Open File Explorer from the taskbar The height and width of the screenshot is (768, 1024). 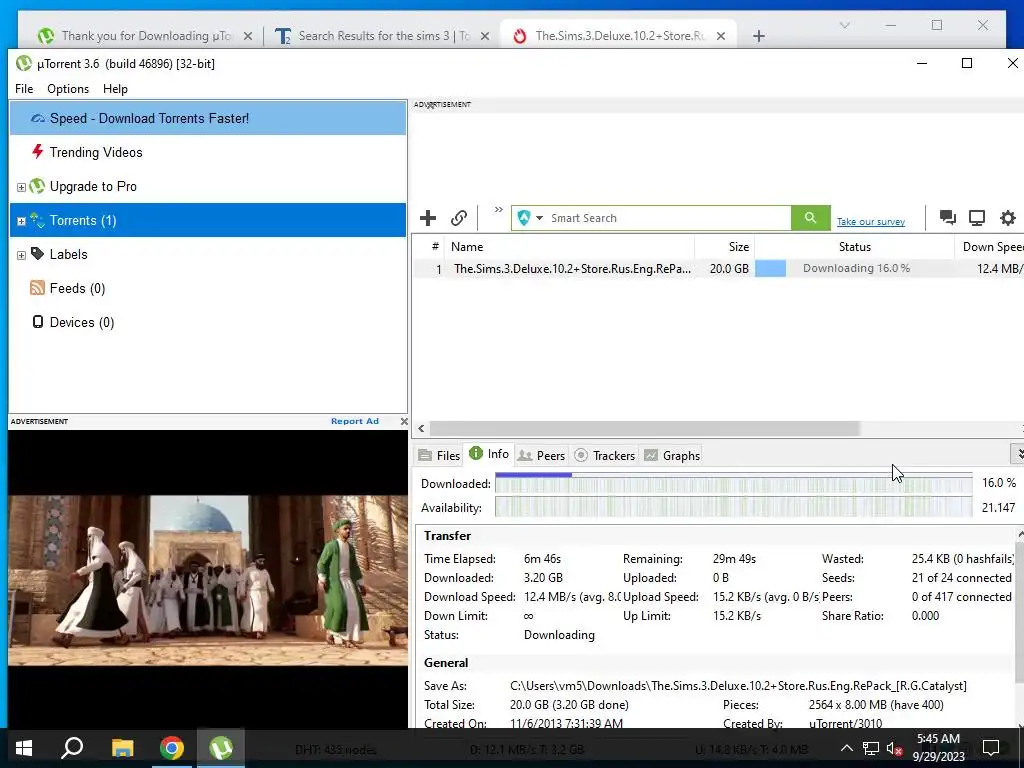(x=122, y=748)
